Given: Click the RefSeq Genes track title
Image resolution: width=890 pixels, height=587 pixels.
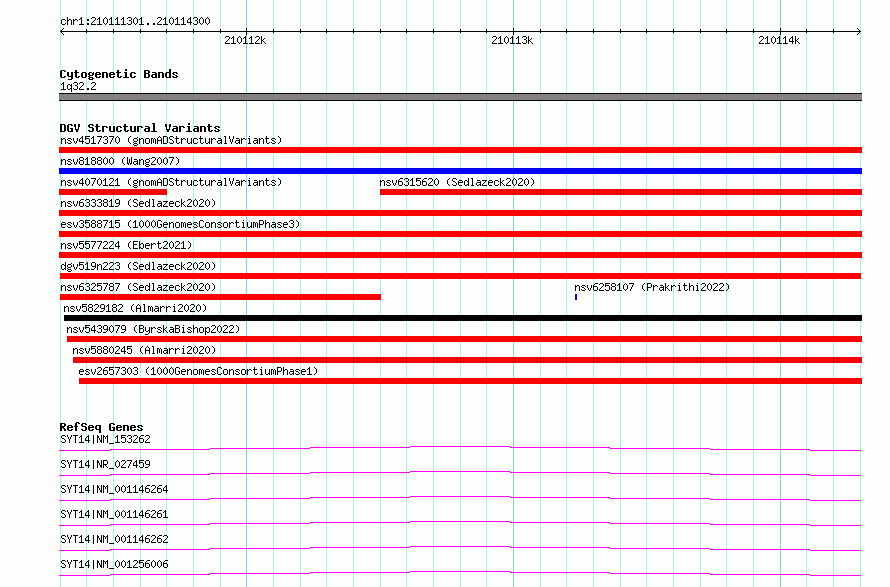Looking at the screenshot, I should click(101, 427).
